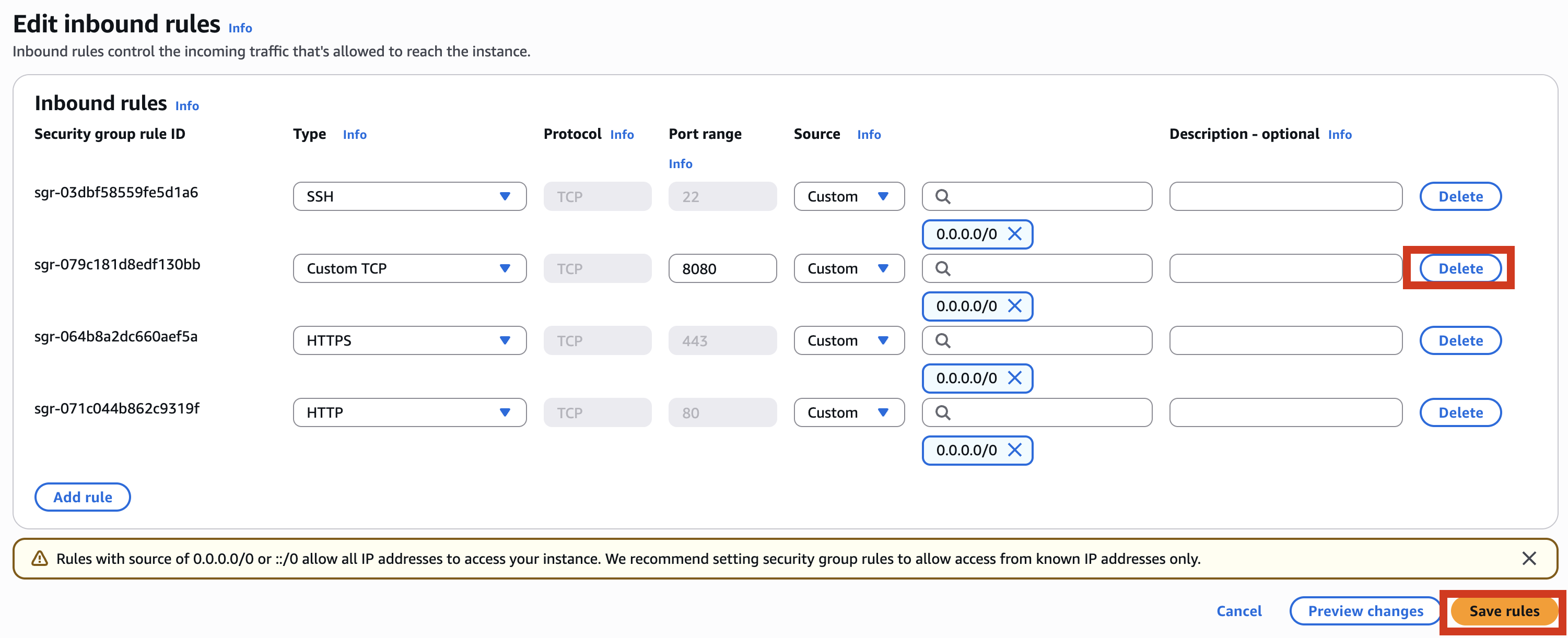This screenshot has width=1568, height=638.
Task: Open Source dropdown for port 8080 rule
Action: point(849,268)
